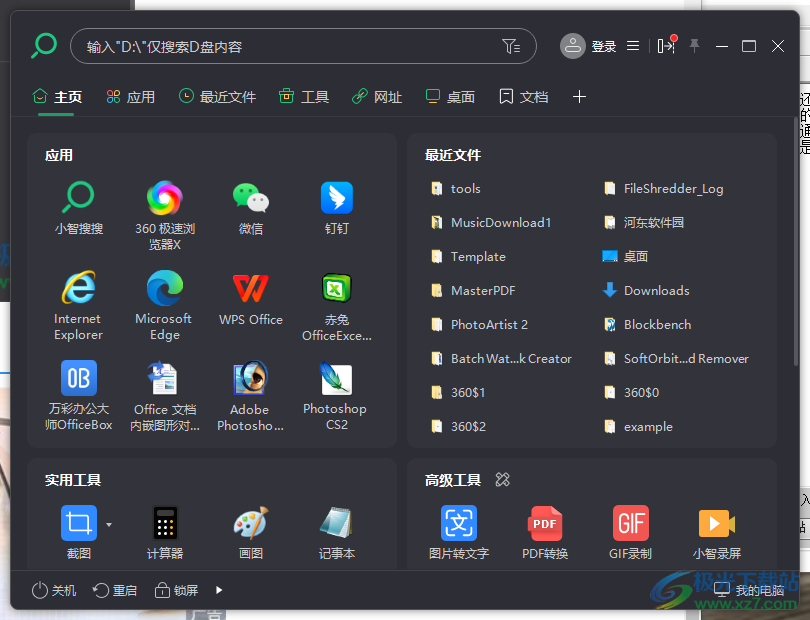Open recent SoftOrbit...d Remover
This screenshot has height=620, width=810.
pyautogui.click(x=676, y=359)
